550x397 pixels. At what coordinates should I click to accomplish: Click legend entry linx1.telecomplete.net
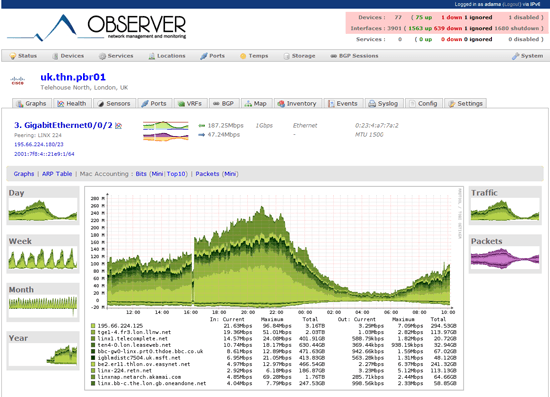(133, 339)
